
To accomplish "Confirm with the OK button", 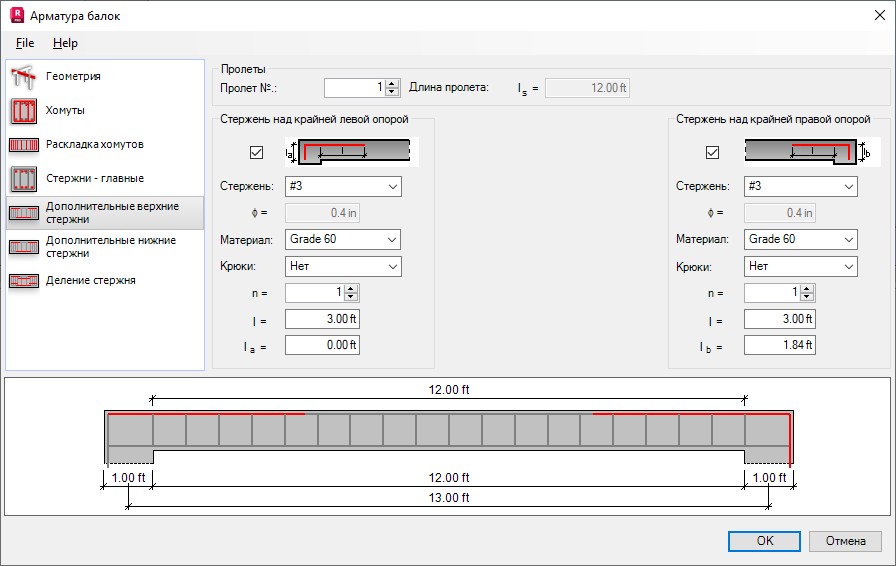I will click(x=764, y=541).
